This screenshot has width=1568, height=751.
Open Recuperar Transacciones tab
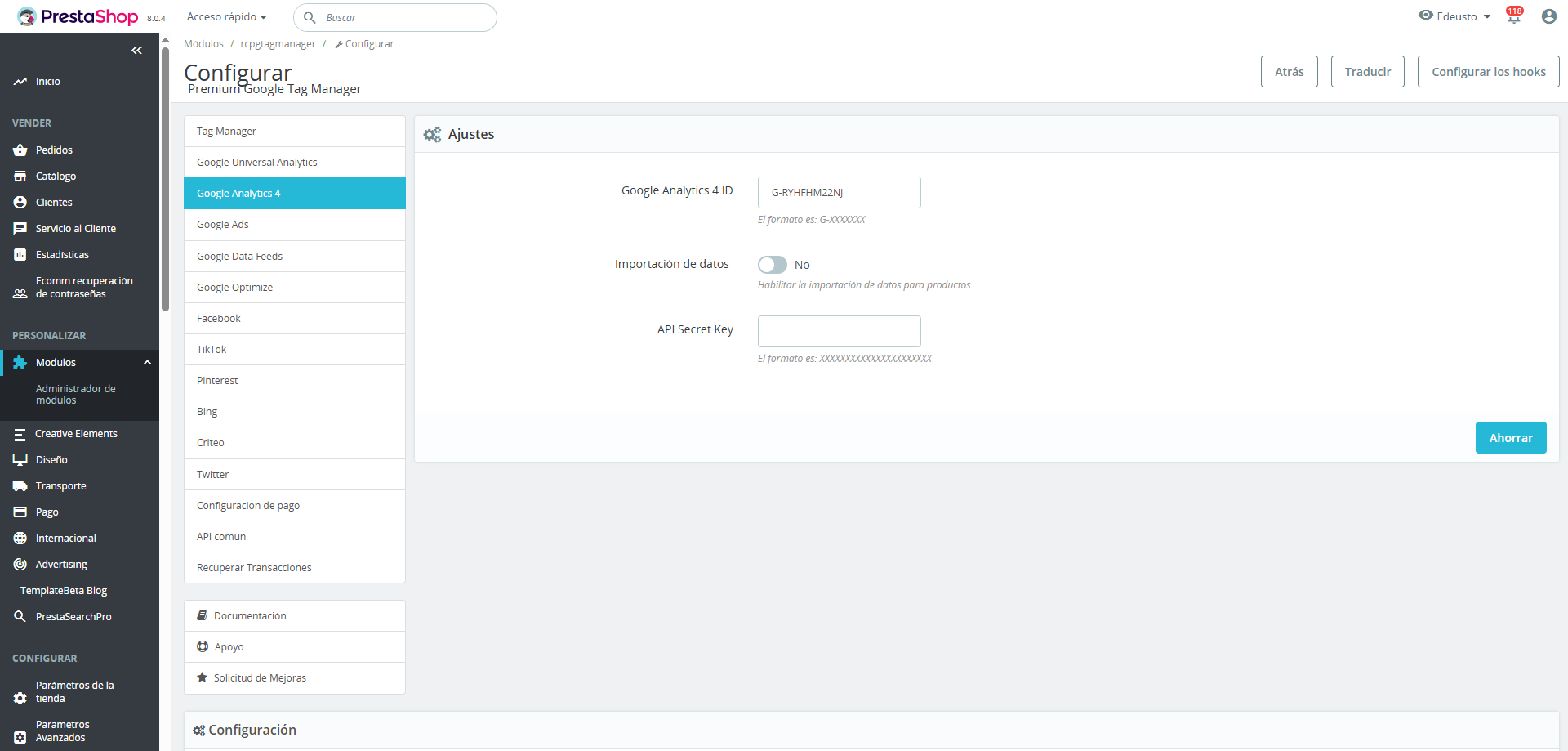[295, 568]
